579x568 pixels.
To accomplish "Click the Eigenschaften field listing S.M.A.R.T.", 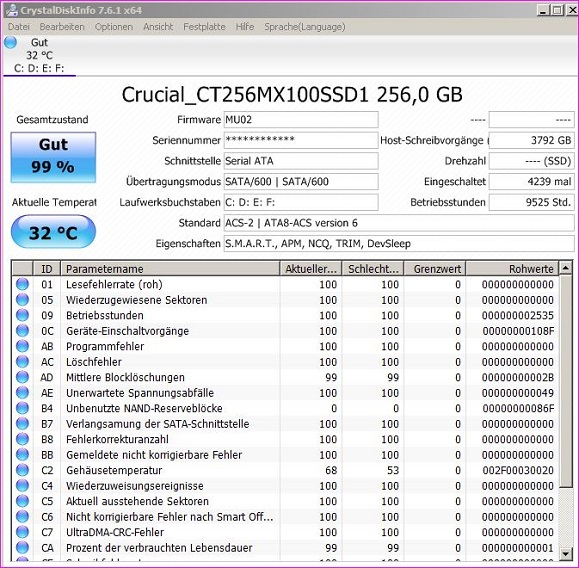I will [x=399, y=244].
